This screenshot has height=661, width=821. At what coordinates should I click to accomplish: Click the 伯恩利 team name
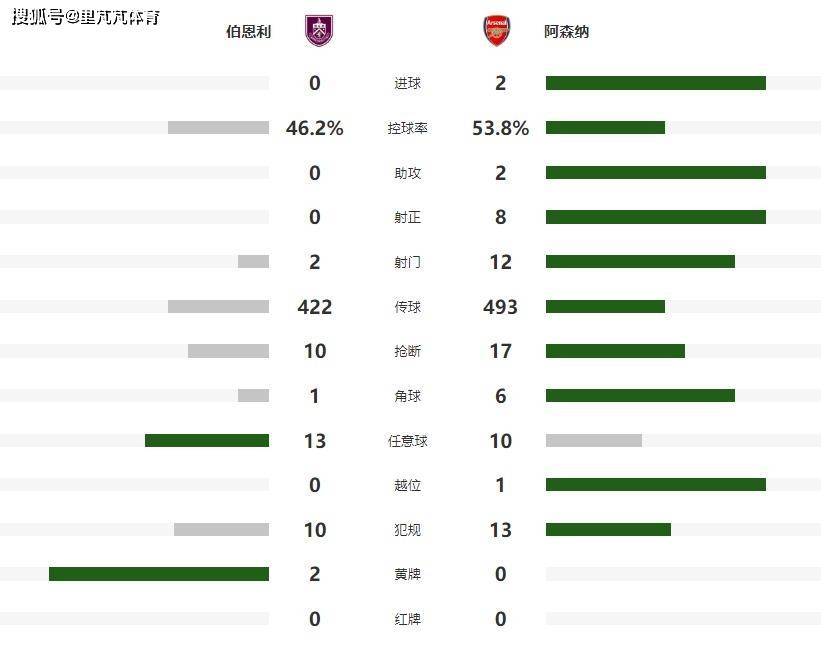[x=248, y=32]
